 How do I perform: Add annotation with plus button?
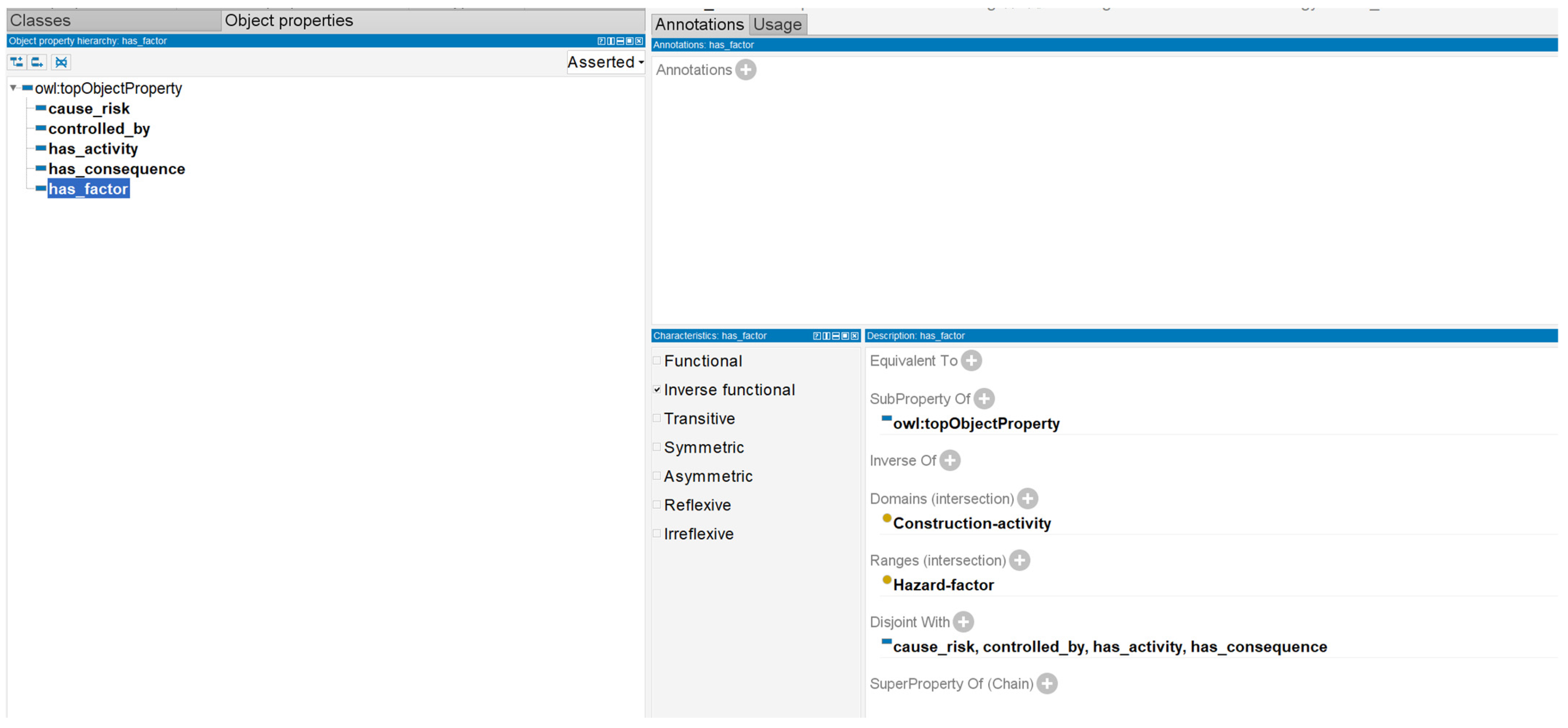pos(746,70)
